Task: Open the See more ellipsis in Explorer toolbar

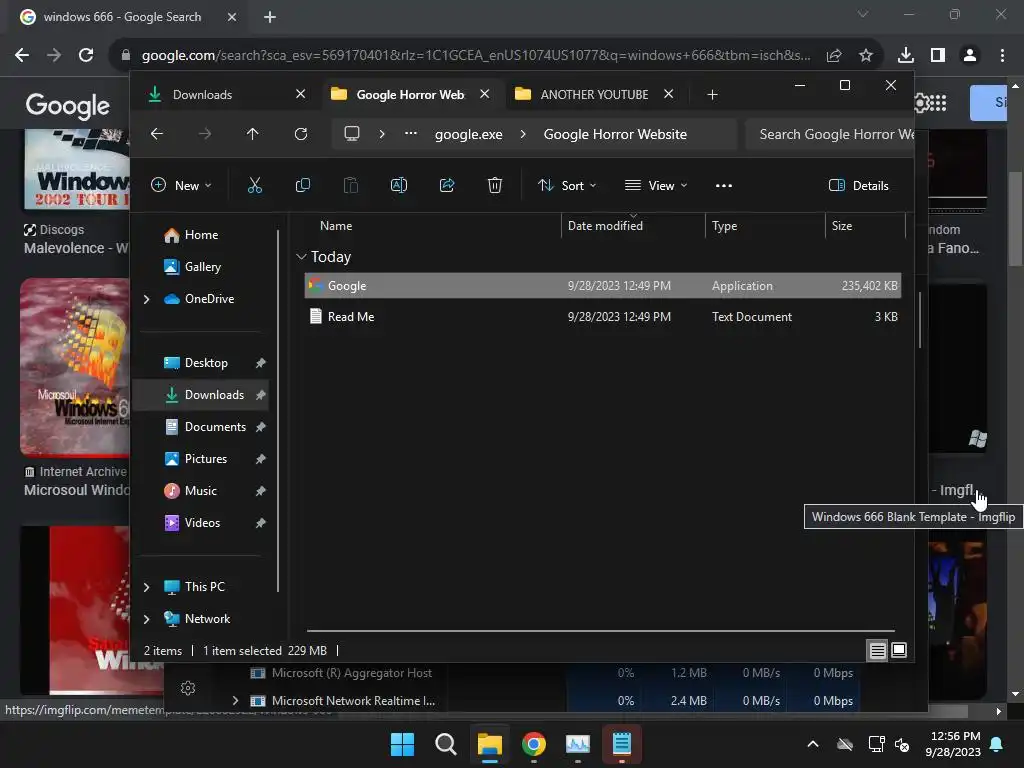Action: click(x=724, y=185)
